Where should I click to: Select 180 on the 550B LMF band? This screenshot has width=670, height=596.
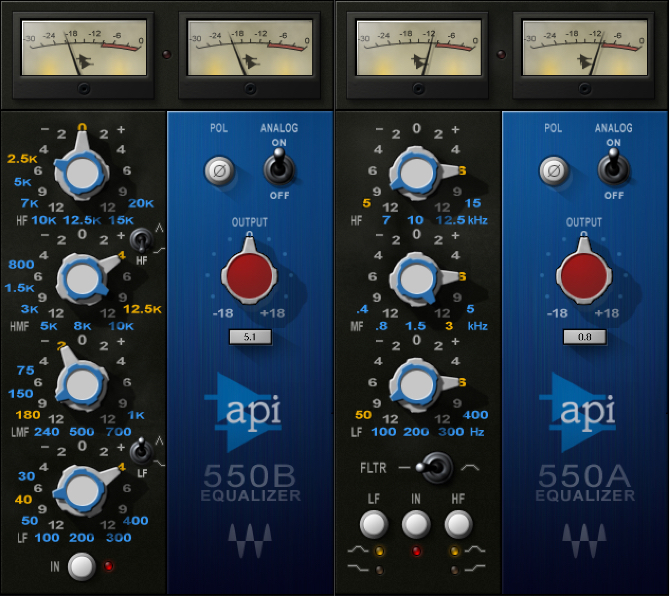click(28, 415)
